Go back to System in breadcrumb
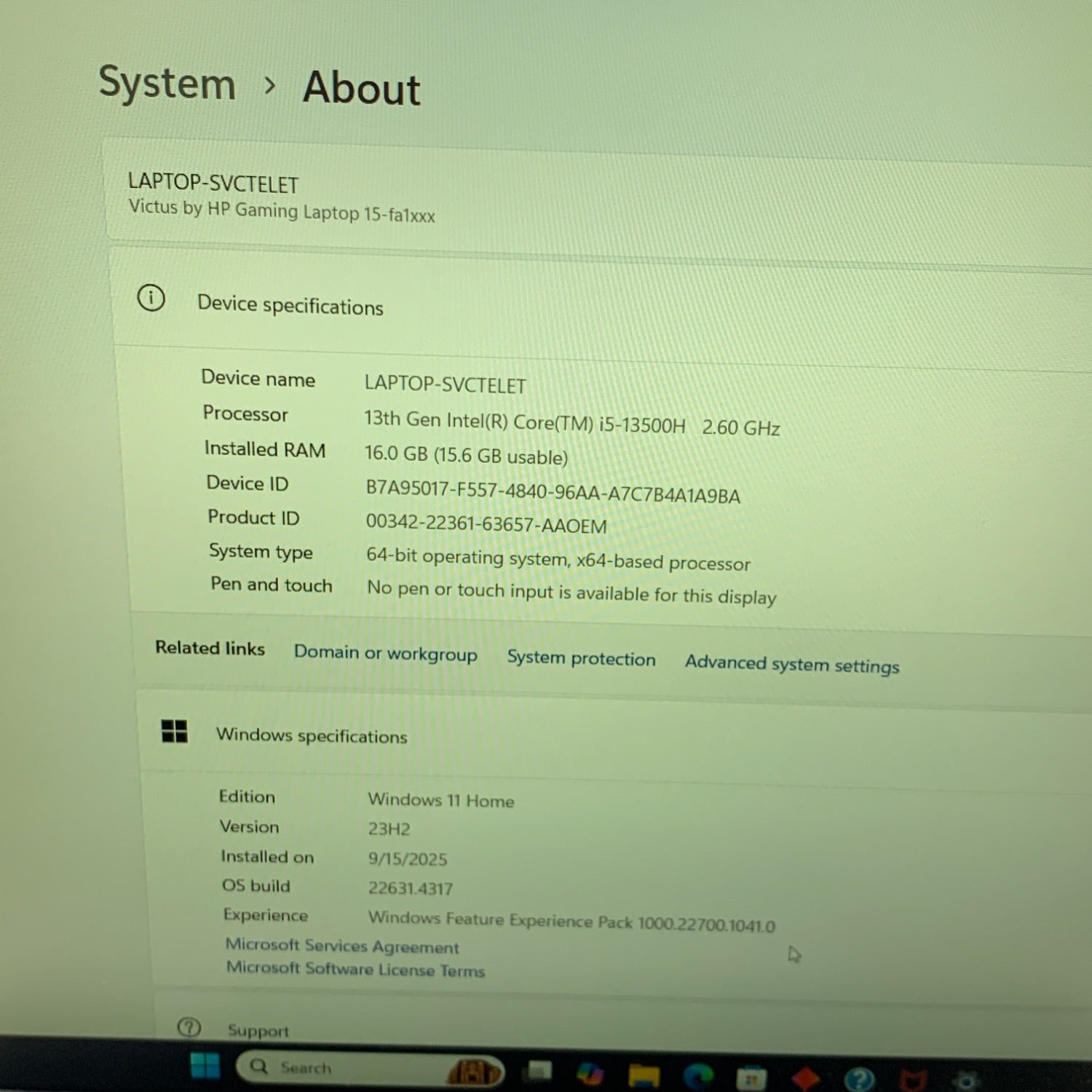Image resolution: width=1092 pixels, height=1092 pixels. (167, 83)
